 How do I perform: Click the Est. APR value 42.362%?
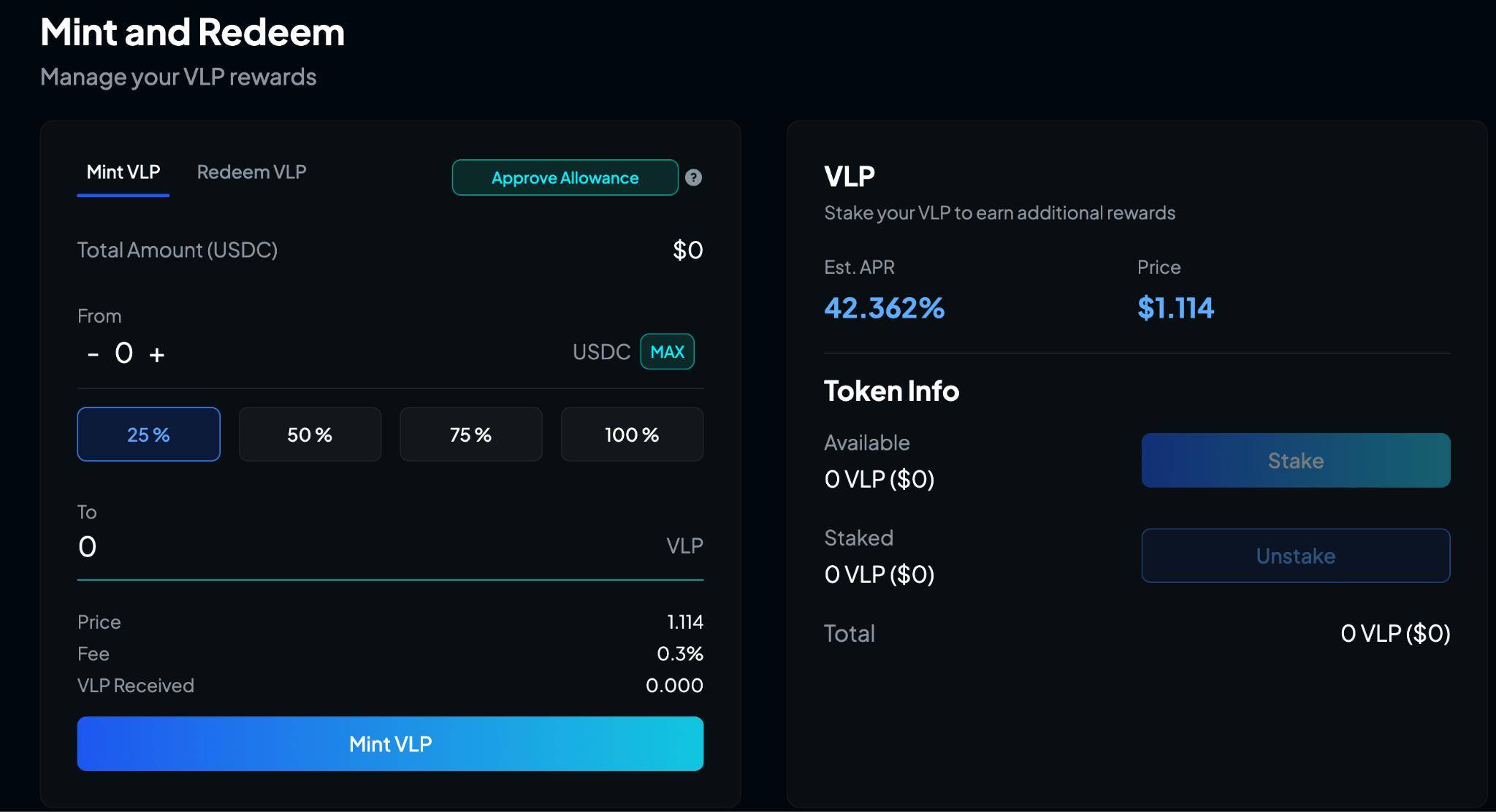(x=884, y=308)
